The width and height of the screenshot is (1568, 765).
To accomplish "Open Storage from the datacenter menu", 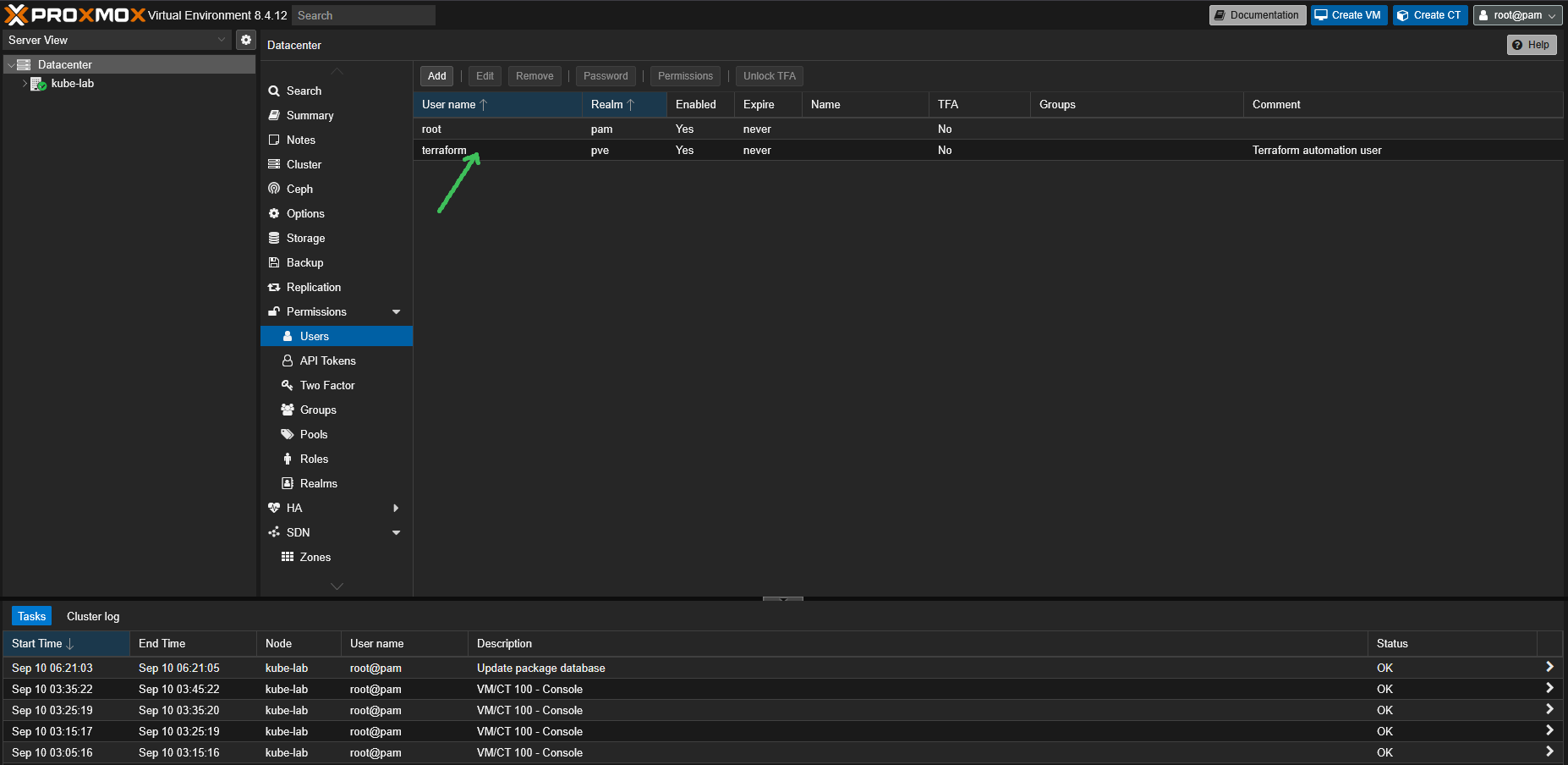I will coord(305,238).
